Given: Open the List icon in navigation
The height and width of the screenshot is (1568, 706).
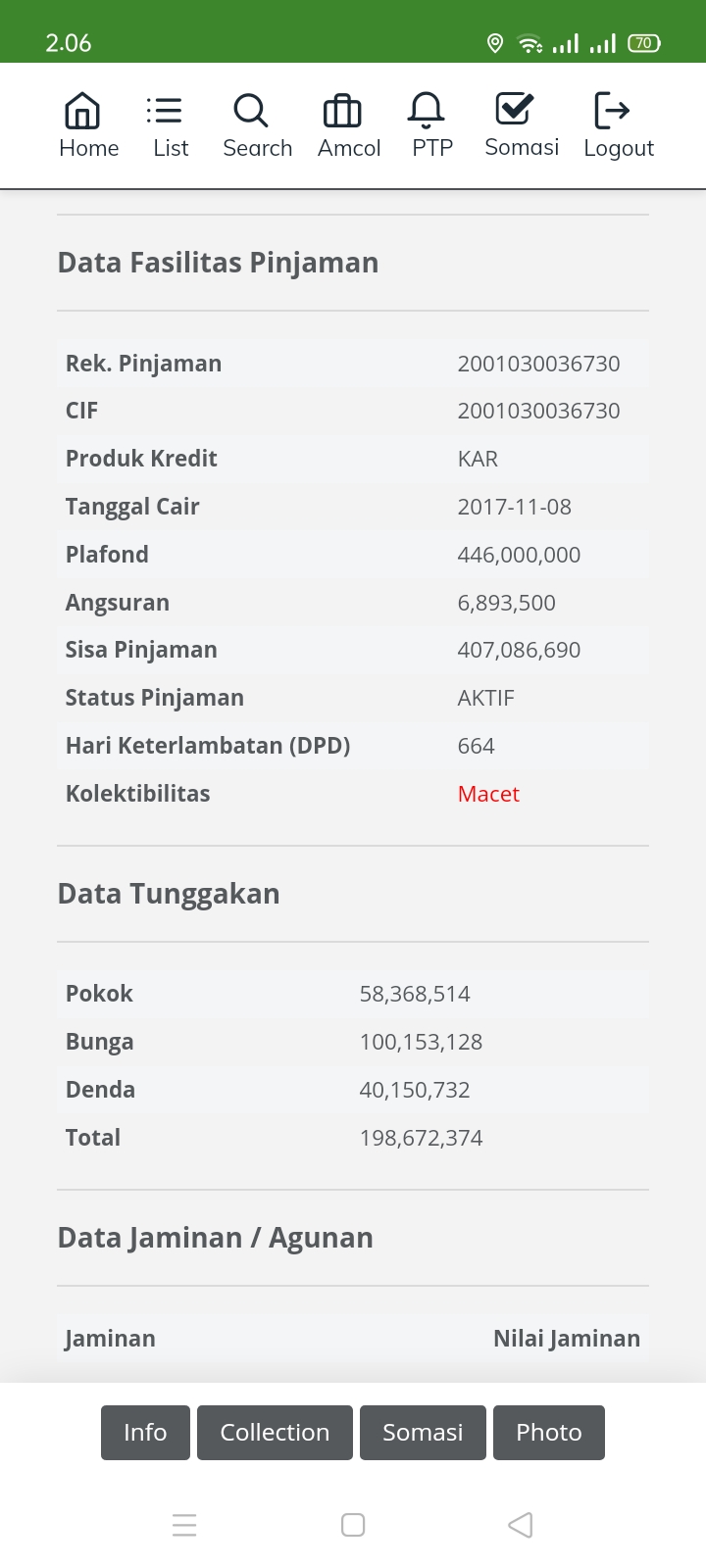Looking at the screenshot, I should (164, 112).
